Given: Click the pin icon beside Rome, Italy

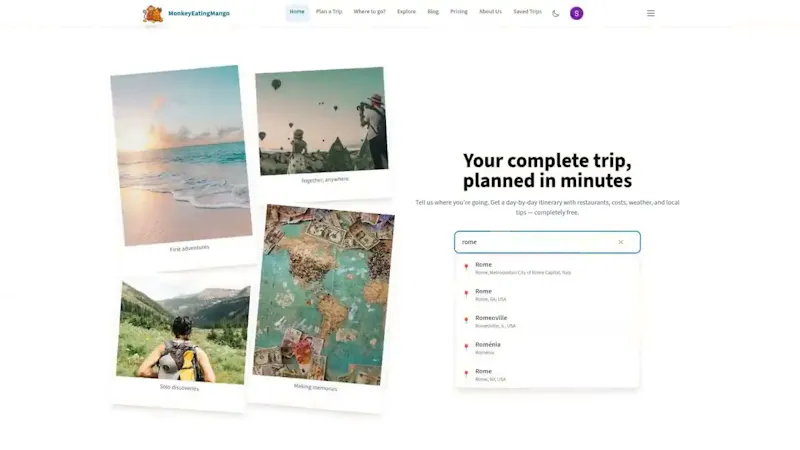Looking at the screenshot, I should [x=466, y=267].
